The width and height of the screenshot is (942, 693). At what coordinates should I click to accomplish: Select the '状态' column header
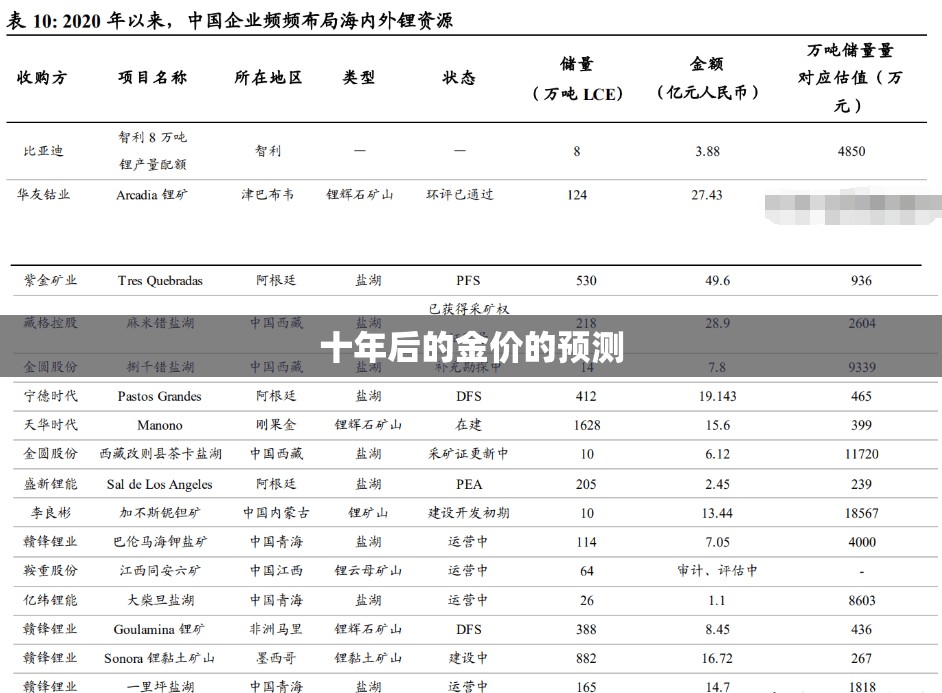[x=459, y=77]
